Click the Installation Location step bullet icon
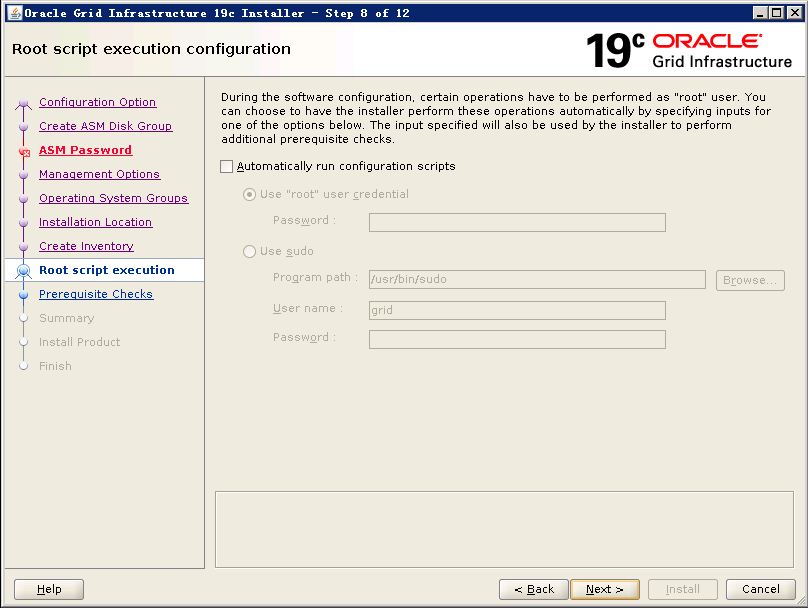 click(23, 223)
